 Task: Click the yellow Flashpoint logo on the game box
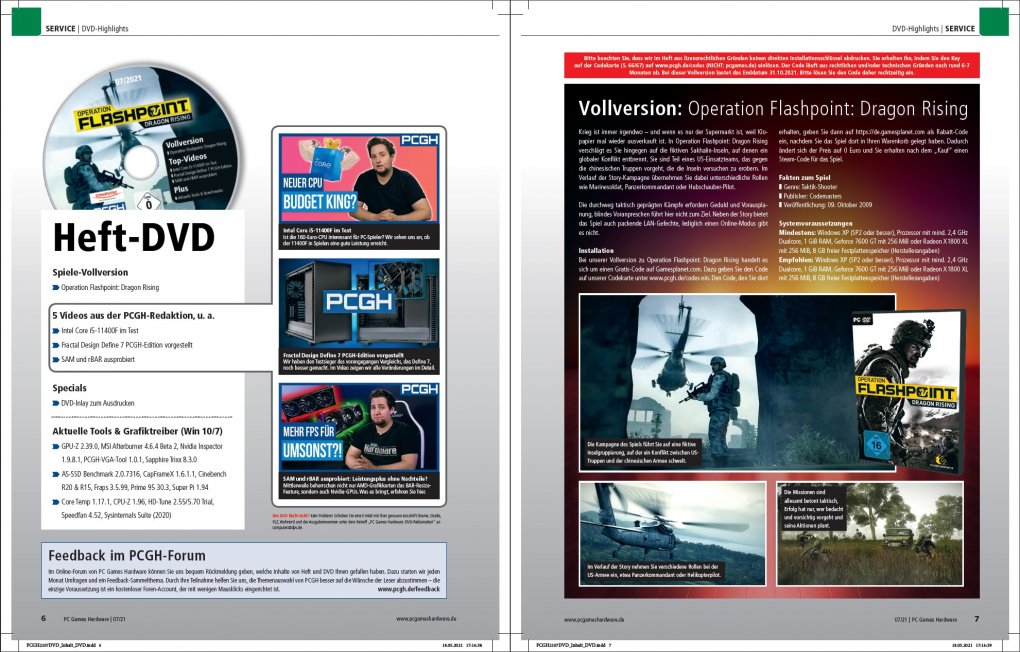pyautogui.click(x=906, y=390)
